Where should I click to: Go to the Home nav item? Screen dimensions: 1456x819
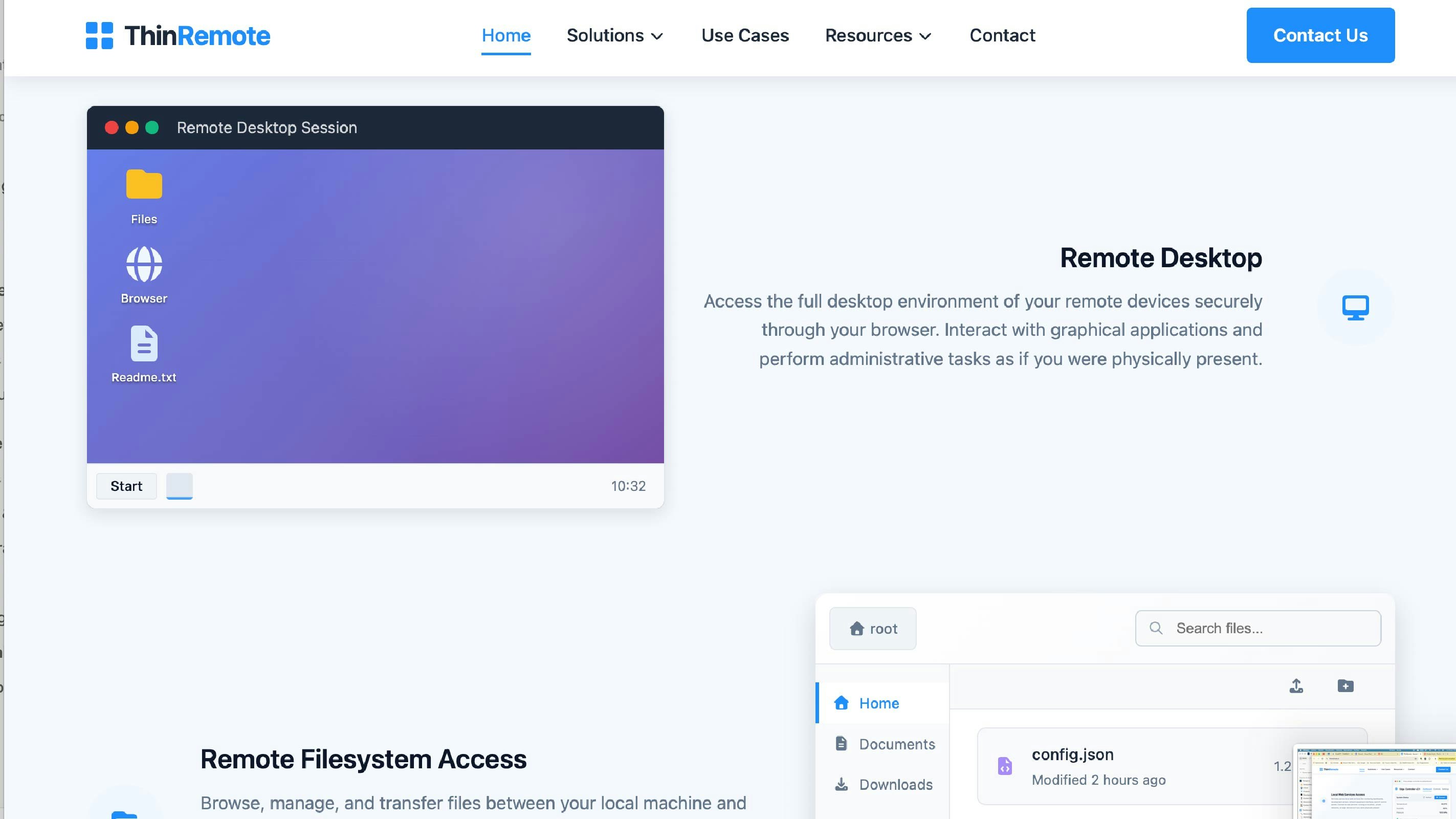[x=506, y=36]
